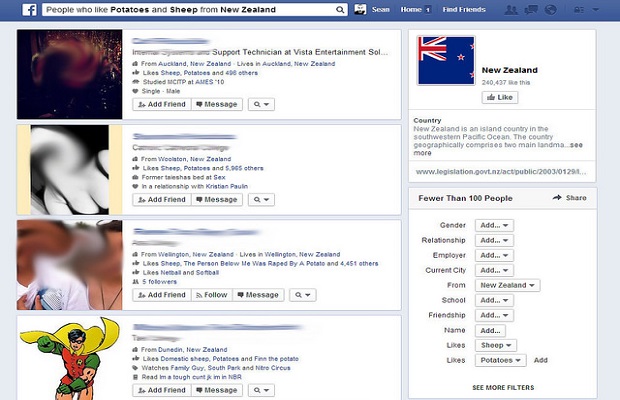Viewport: 620px width, 400px height.
Task: Click the New Zealand flag page image
Action: (446, 60)
